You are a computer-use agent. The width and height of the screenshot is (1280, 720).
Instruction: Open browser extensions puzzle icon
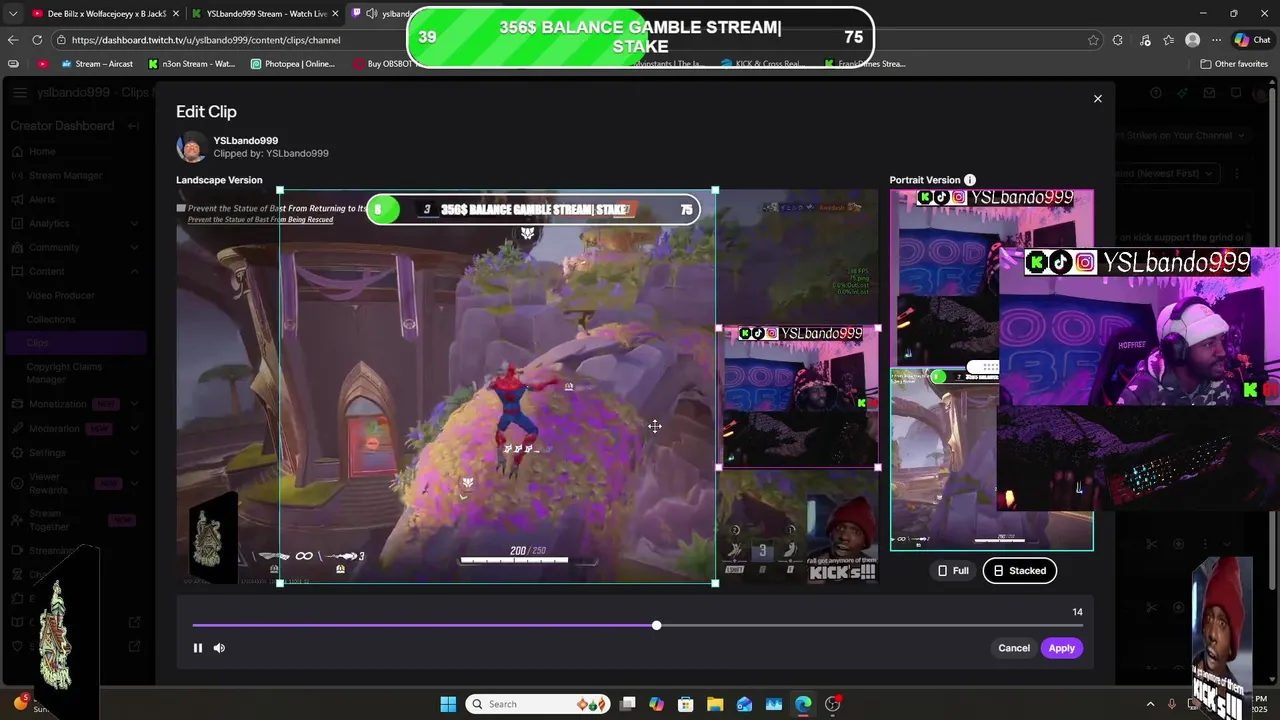point(1118,40)
